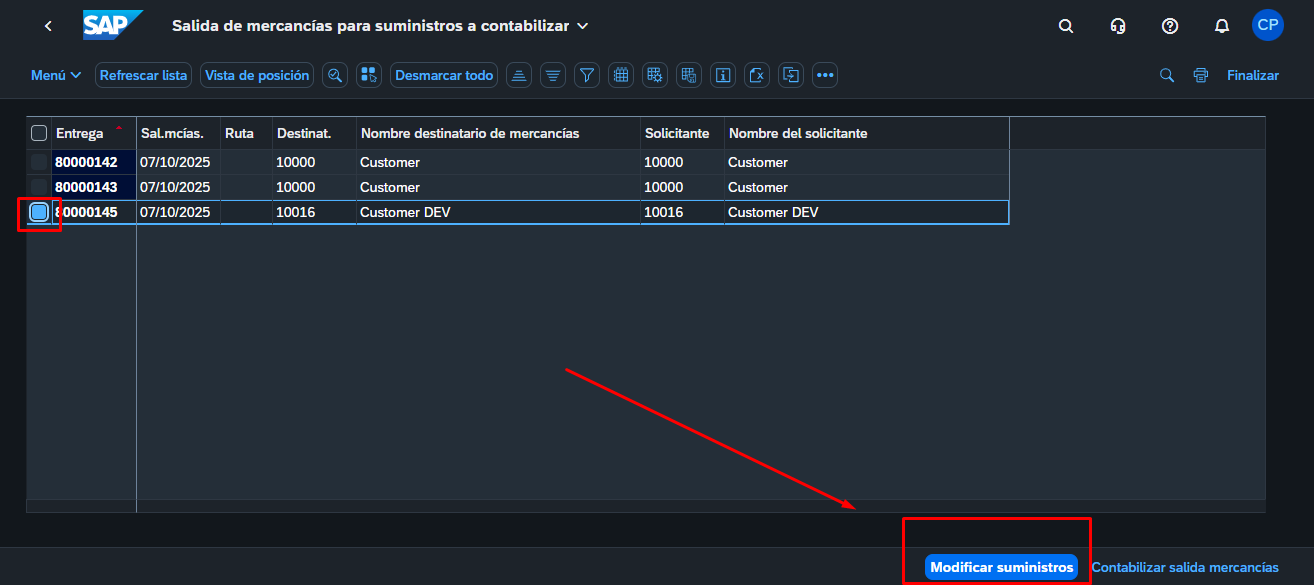Viewport: 1314px width, 585px height.
Task: Click the help question mark icon
Action: 1169,26
